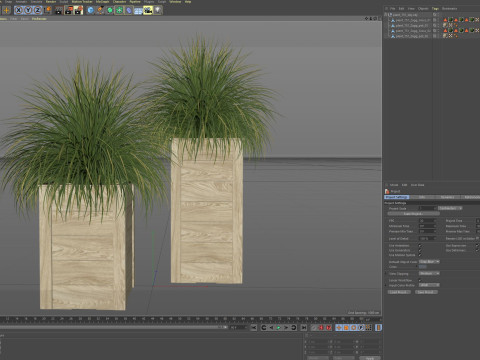Click the Render View clapperboard icon
Viewport: 480px width, 360px height.
pyautogui.click(x=59, y=10)
